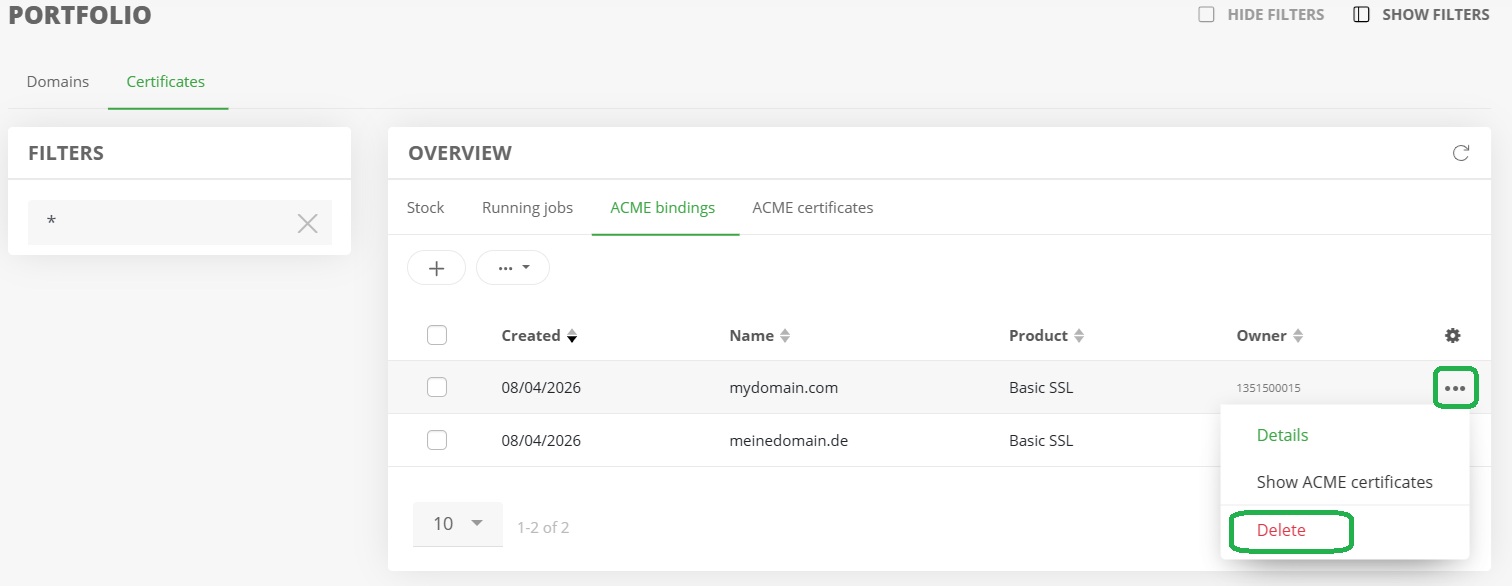Open the rows-per-page dropdown showing 10
Viewport: 1512px width, 586px height.
point(458,524)
